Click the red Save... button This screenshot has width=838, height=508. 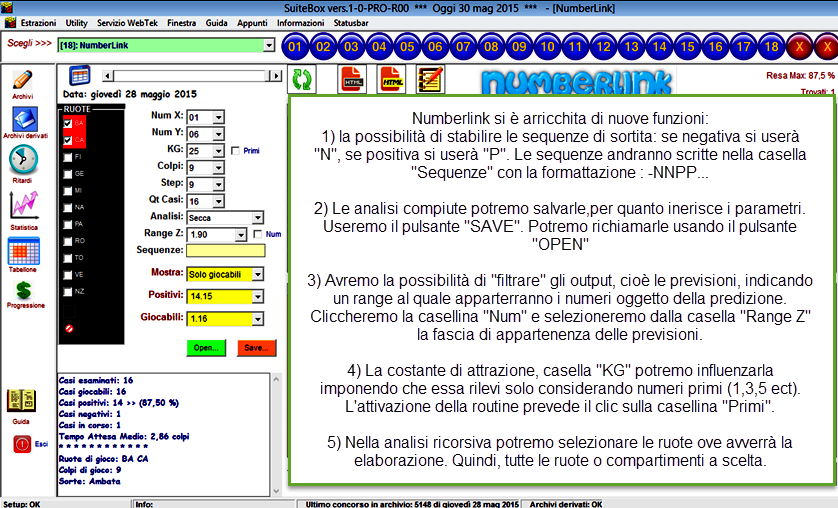257,348
